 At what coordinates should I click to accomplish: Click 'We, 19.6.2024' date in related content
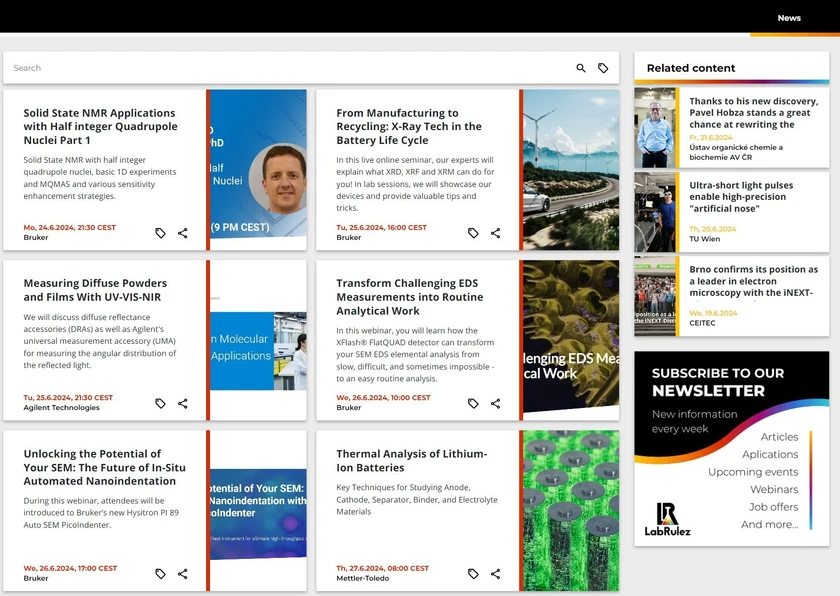(x=713, y=313)
